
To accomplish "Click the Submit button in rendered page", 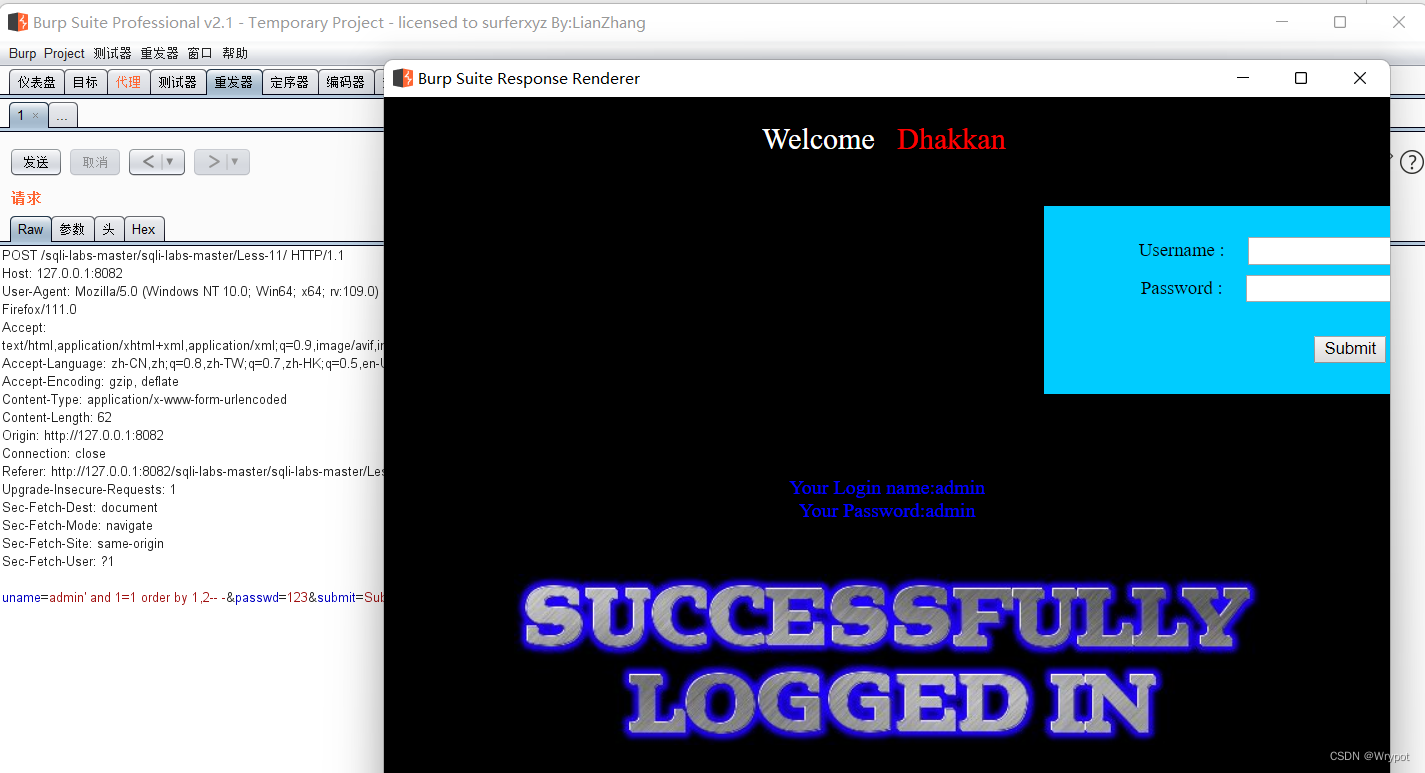I will click(x=1350, y=349).
